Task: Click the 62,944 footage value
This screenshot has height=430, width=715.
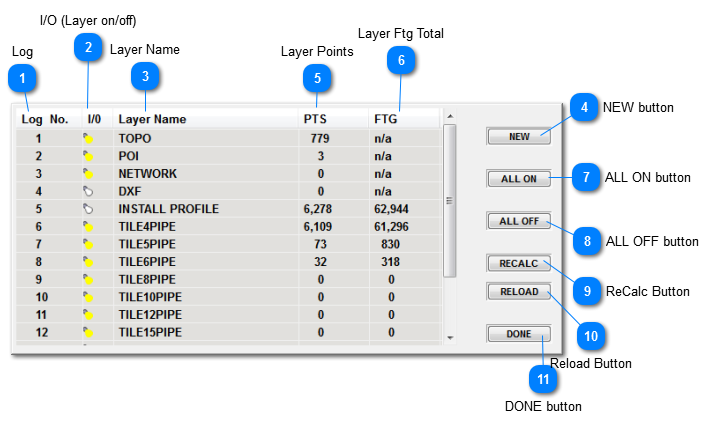Action: click(391, 209)
